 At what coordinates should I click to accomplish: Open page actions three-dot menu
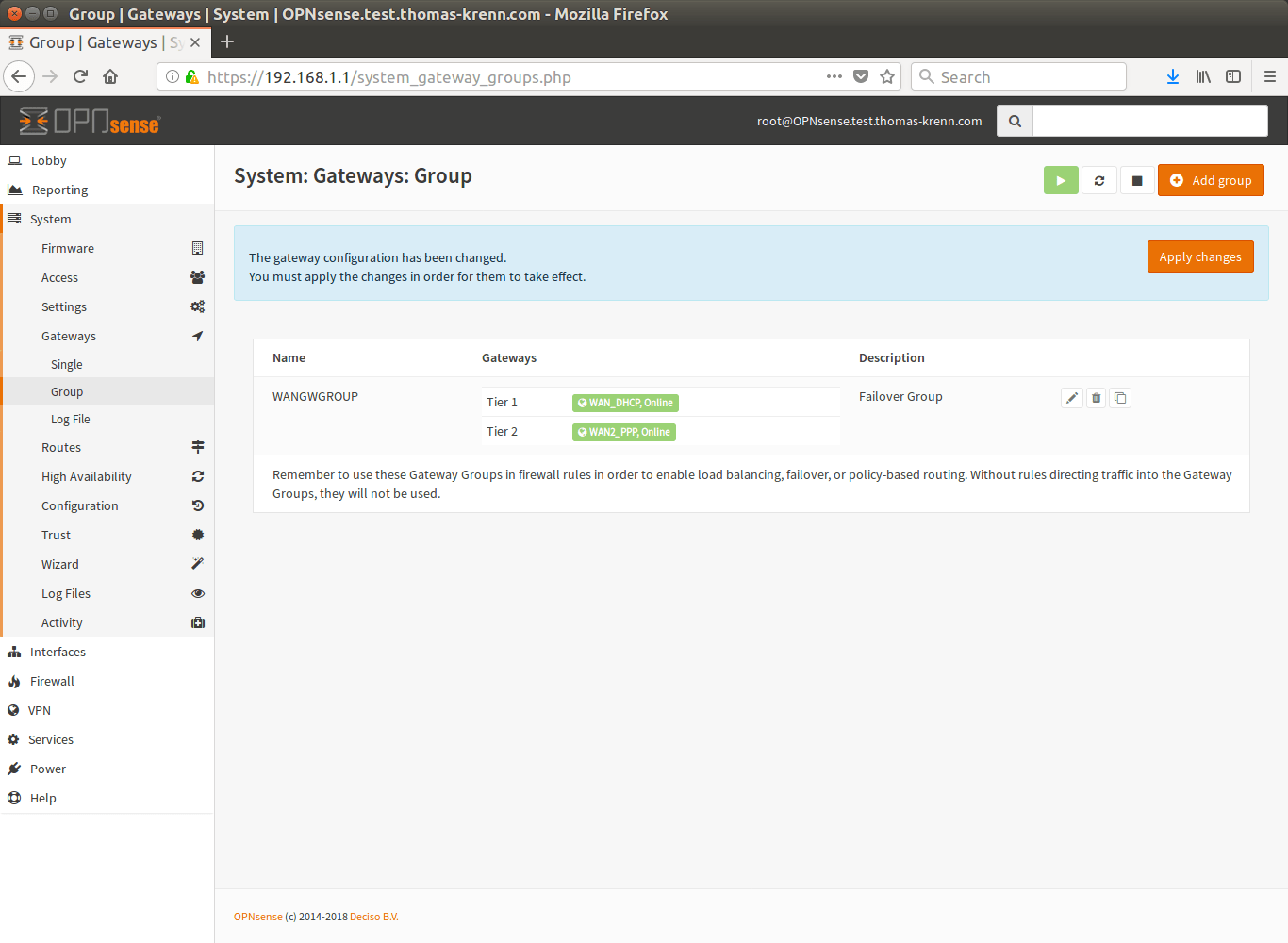pyautogui.click(x=834, y=76)
